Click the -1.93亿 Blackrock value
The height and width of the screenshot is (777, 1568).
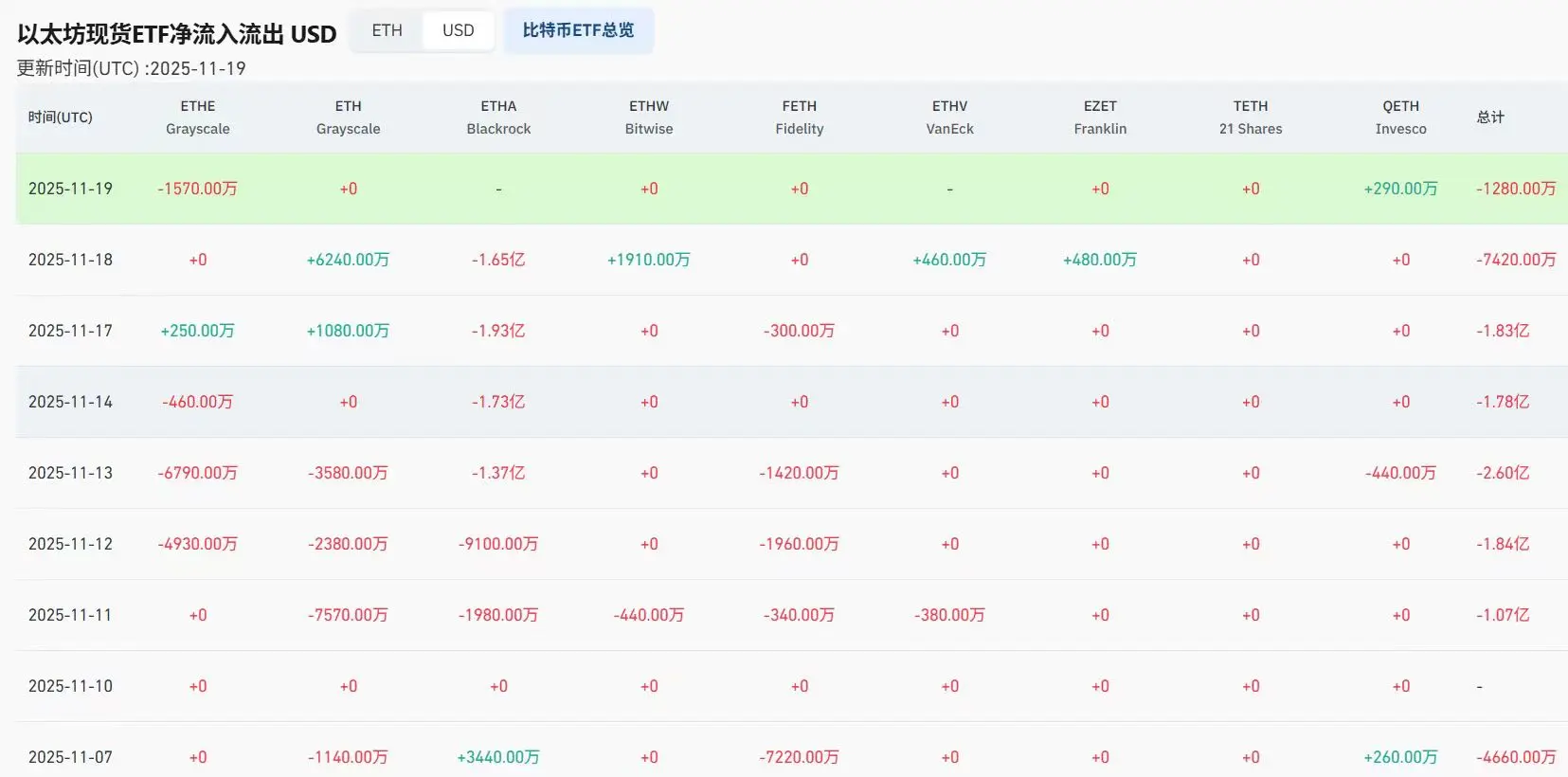click(x=498, y=331)
